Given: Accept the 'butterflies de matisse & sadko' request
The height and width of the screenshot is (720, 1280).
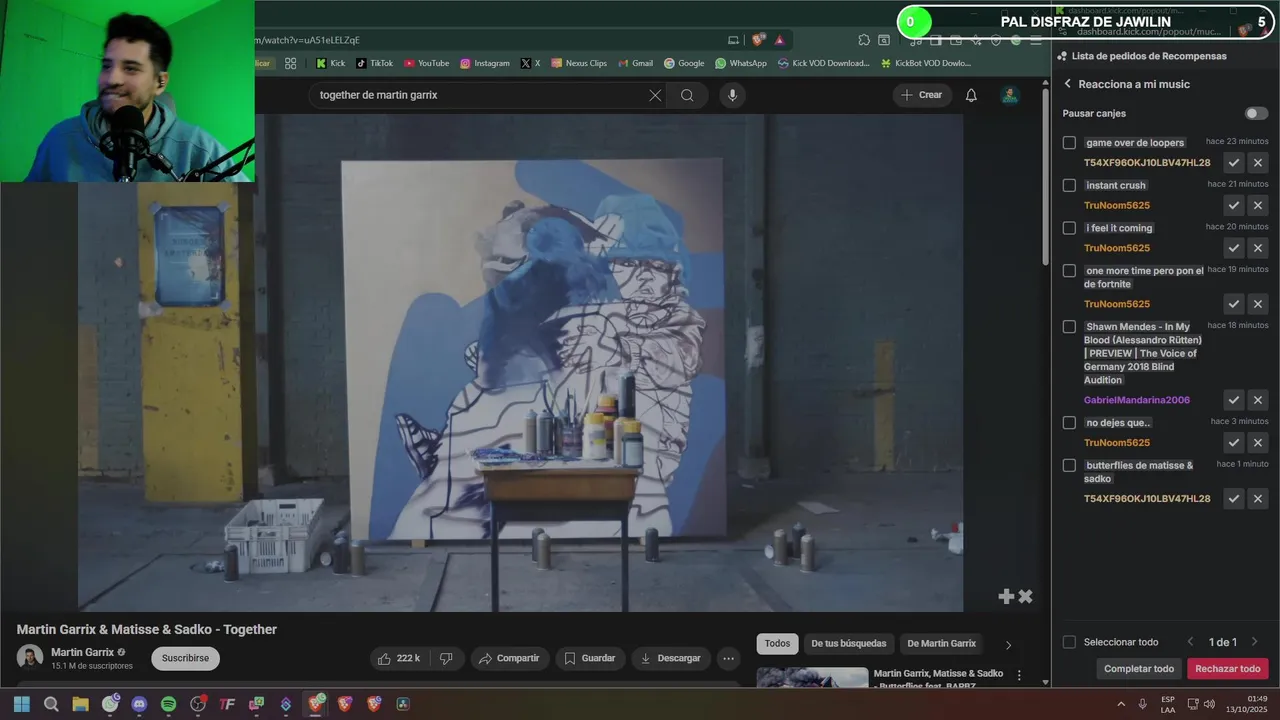Looking at the screenshot, I should pos(1234,499).
